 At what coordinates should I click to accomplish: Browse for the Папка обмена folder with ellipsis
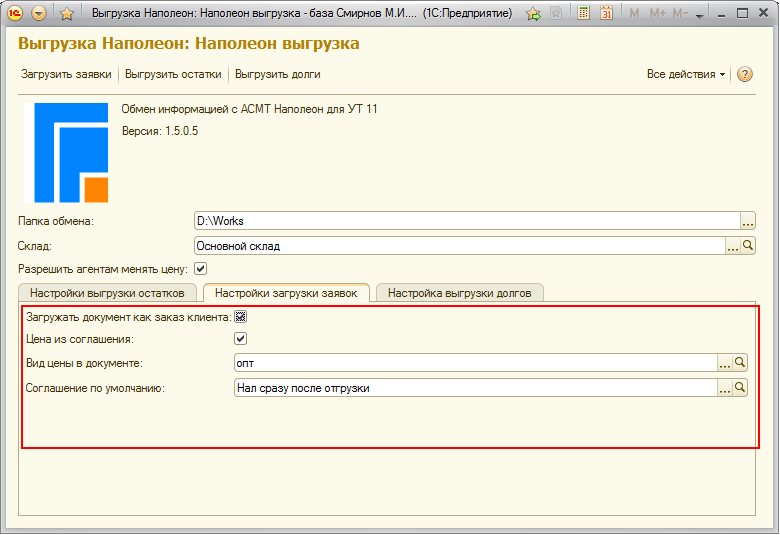748,221
